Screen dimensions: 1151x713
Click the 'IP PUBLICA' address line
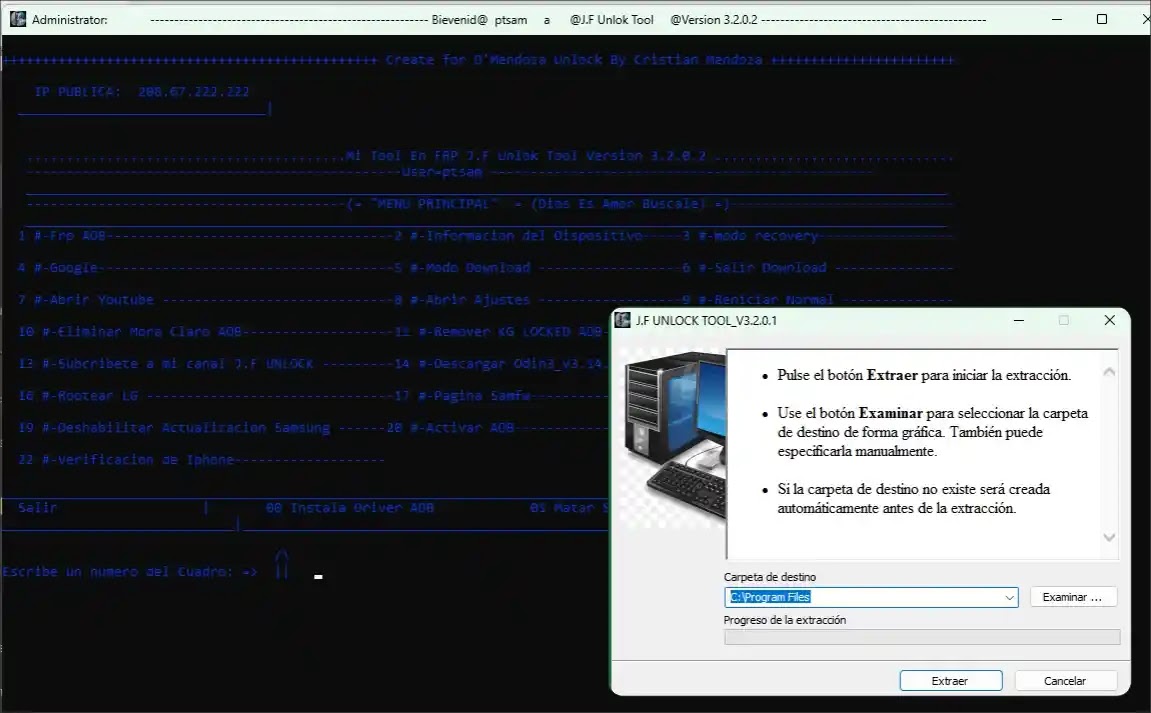(142, 92)
